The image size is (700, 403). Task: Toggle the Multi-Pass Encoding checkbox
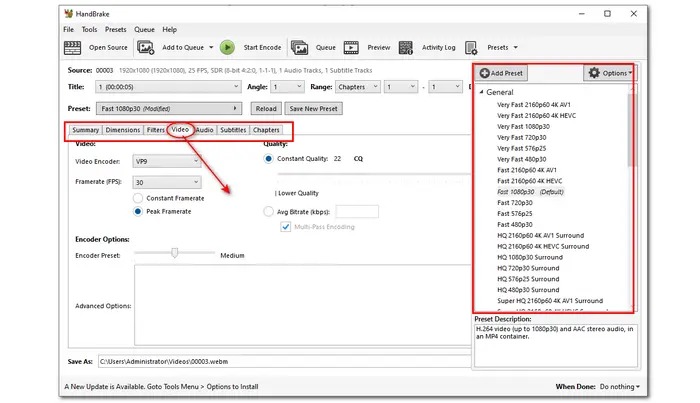pos(286,227)
